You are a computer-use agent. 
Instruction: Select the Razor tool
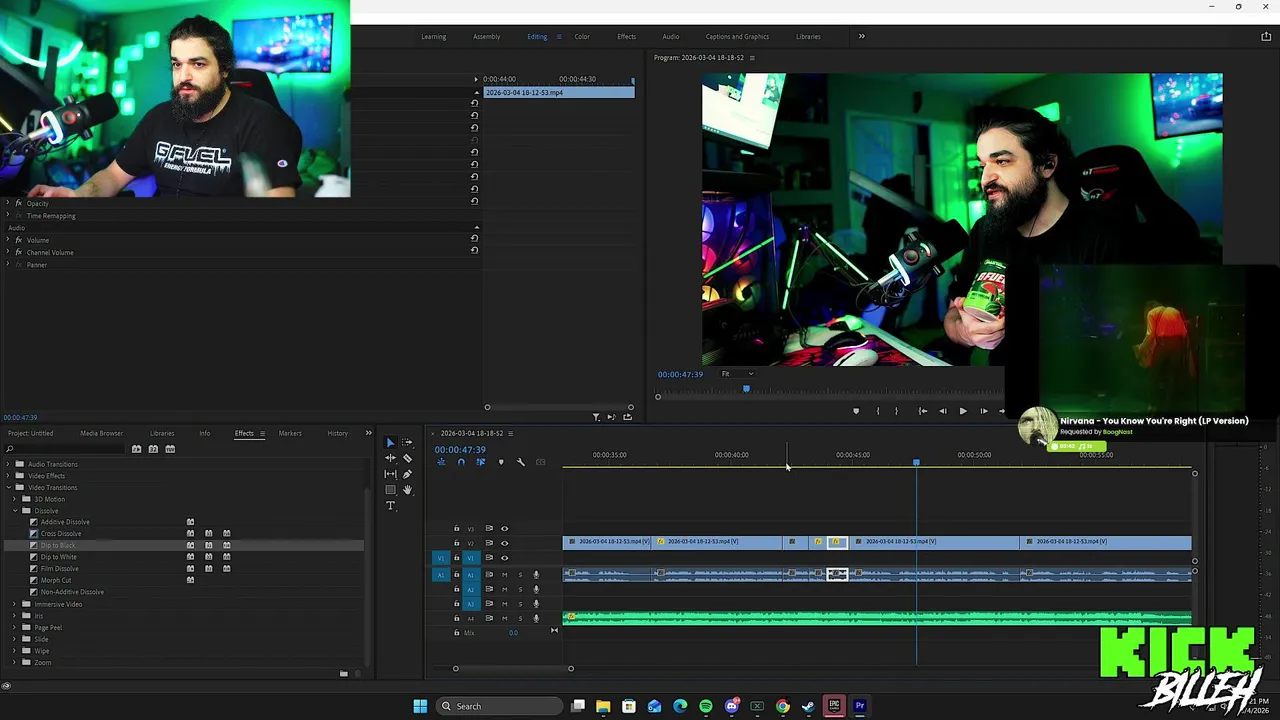click(407, 458)
